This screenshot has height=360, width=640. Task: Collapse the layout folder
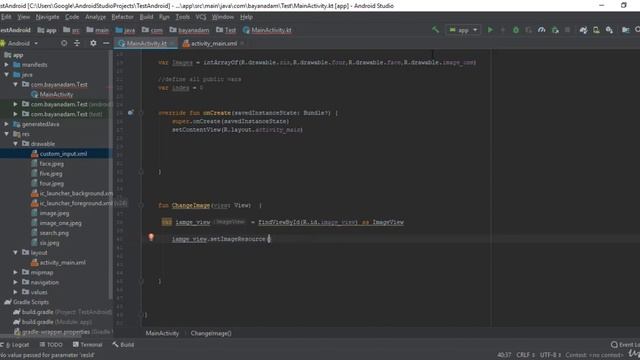click(x=16, y=253)
